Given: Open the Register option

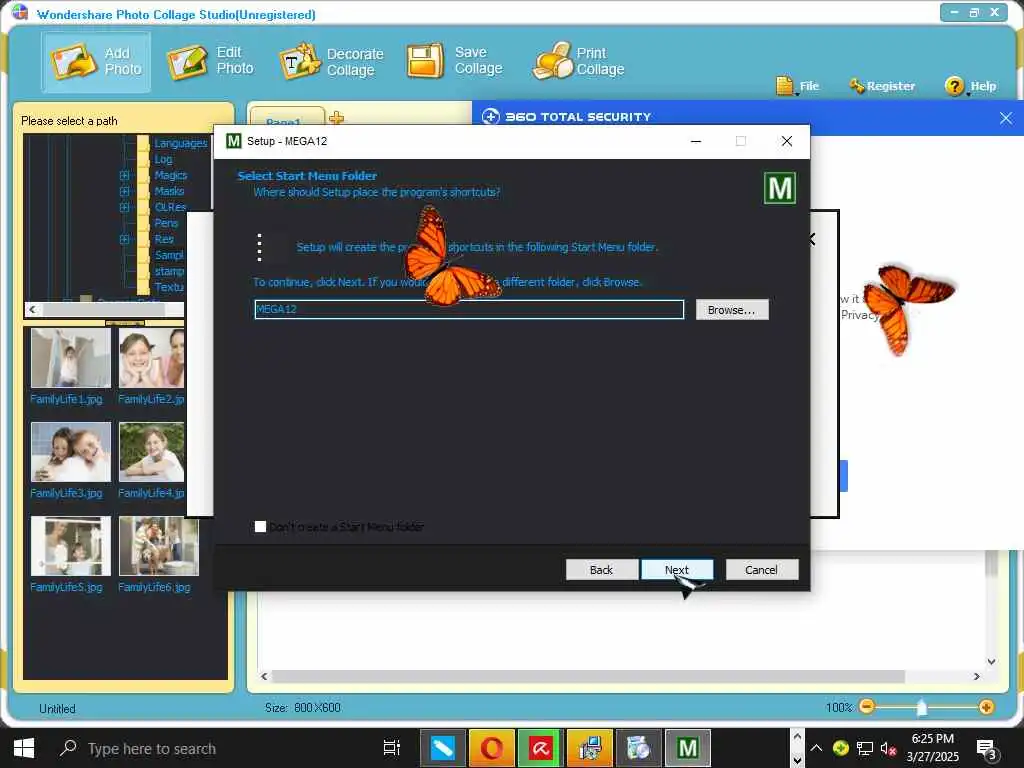Looking at the screenshot, I should [x=882, y=86].
